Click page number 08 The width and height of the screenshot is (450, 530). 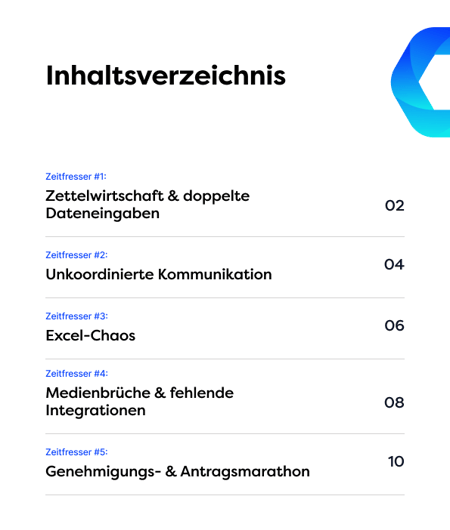click(x=394, y=403)
